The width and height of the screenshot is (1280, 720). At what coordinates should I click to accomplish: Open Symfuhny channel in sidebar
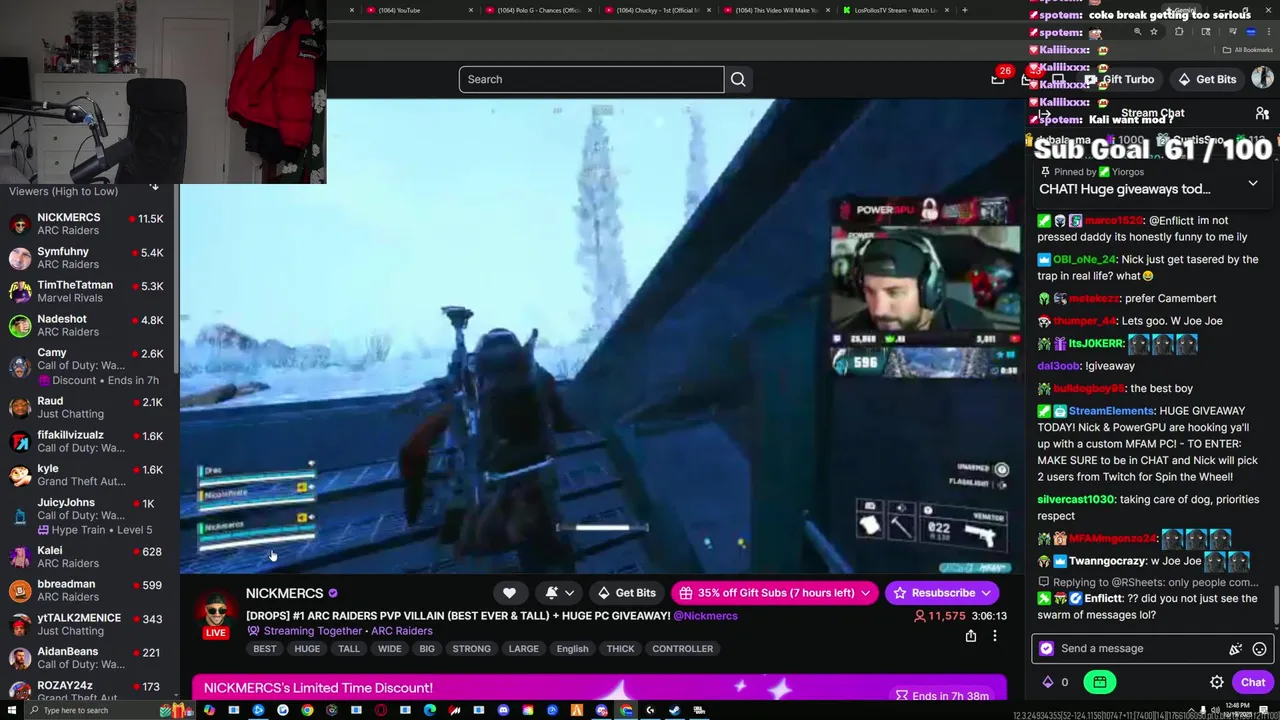click(x=88, y=258)
